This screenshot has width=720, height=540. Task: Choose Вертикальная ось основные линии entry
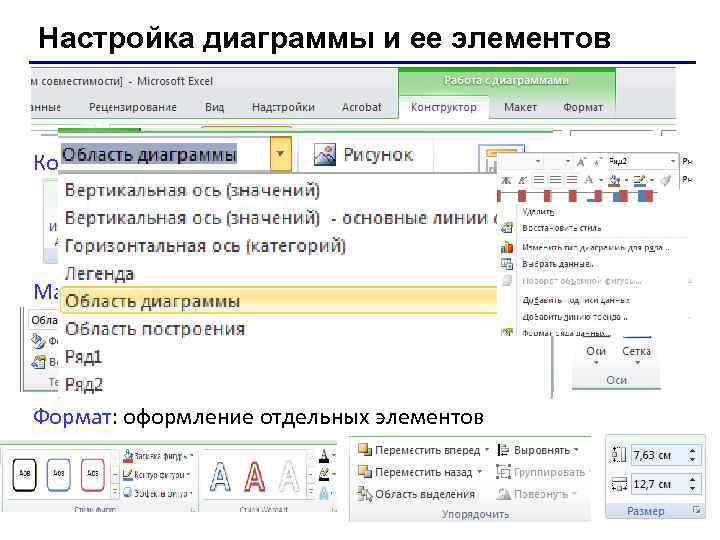point(281,218)
